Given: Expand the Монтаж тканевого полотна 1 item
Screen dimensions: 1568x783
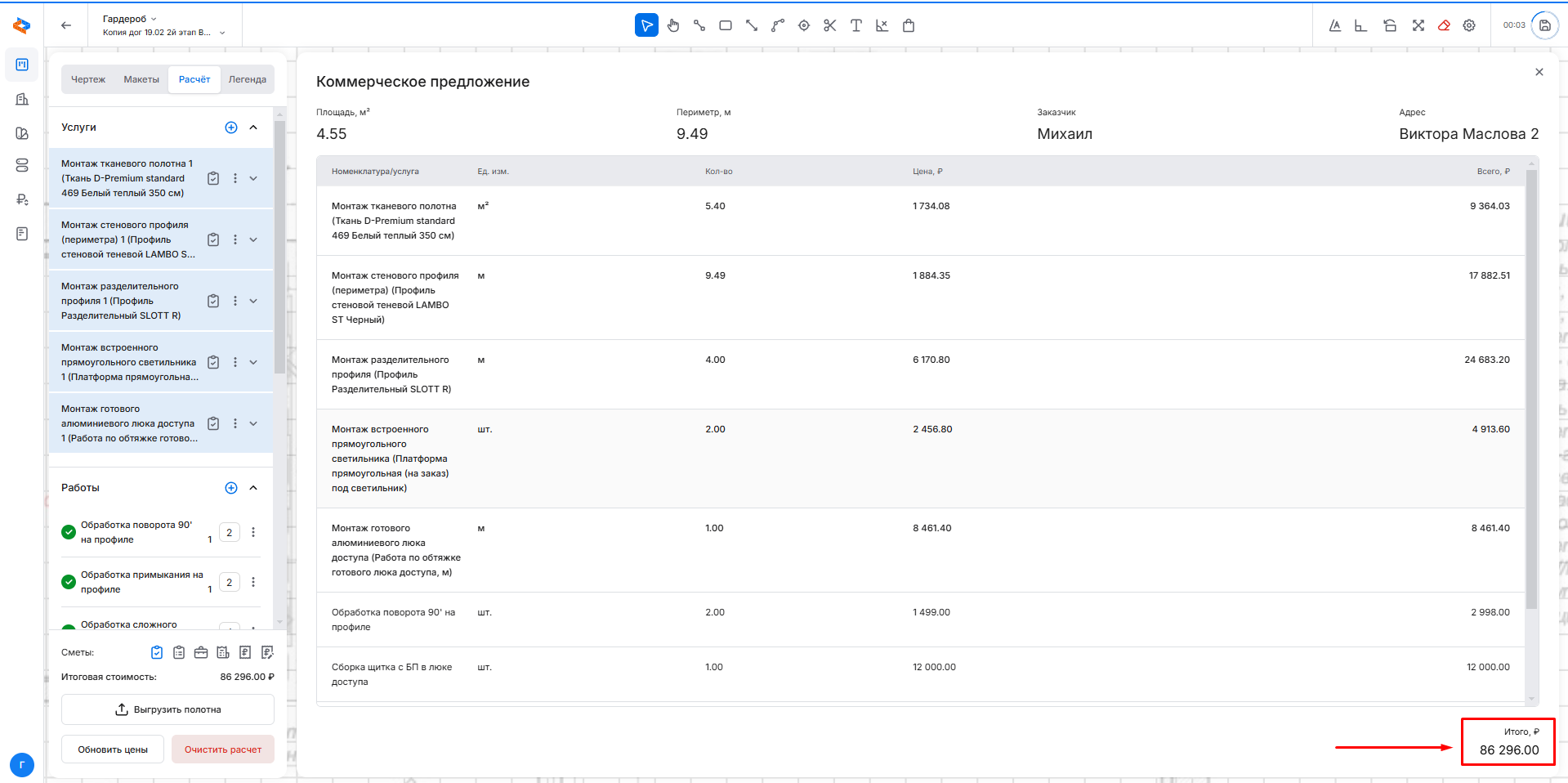Looking at the screenshot, I should pyautogui.click(x=253, y=178).
